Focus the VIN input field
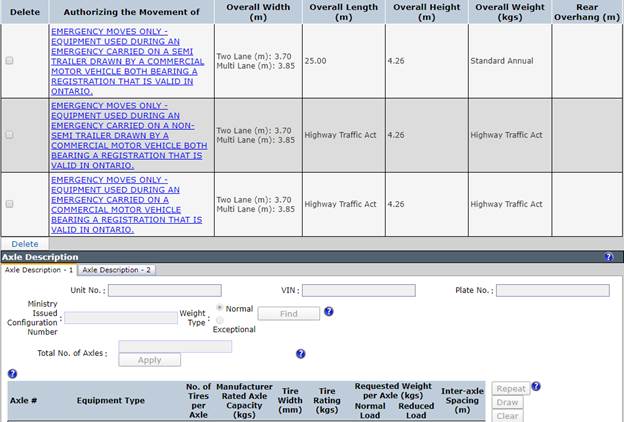The image size is (624, 422). 359,290
